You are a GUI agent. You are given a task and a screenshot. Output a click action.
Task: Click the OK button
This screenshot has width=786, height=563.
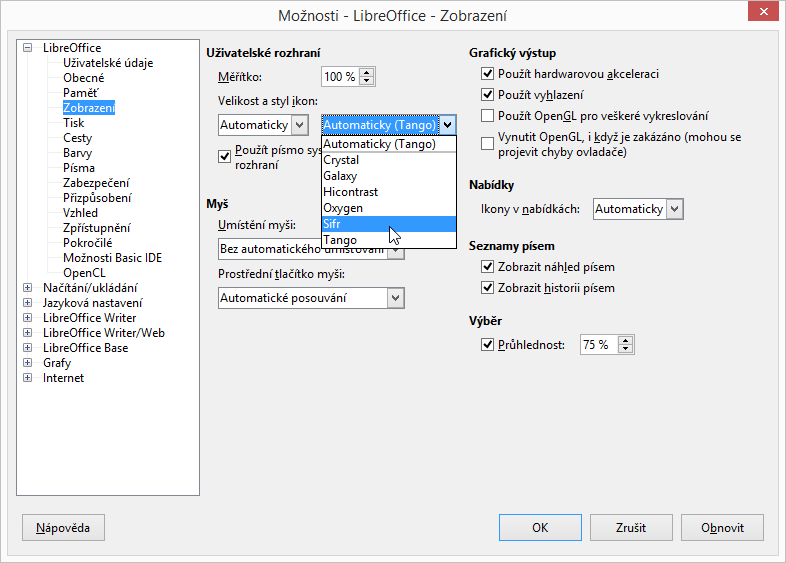pos(540,527)
